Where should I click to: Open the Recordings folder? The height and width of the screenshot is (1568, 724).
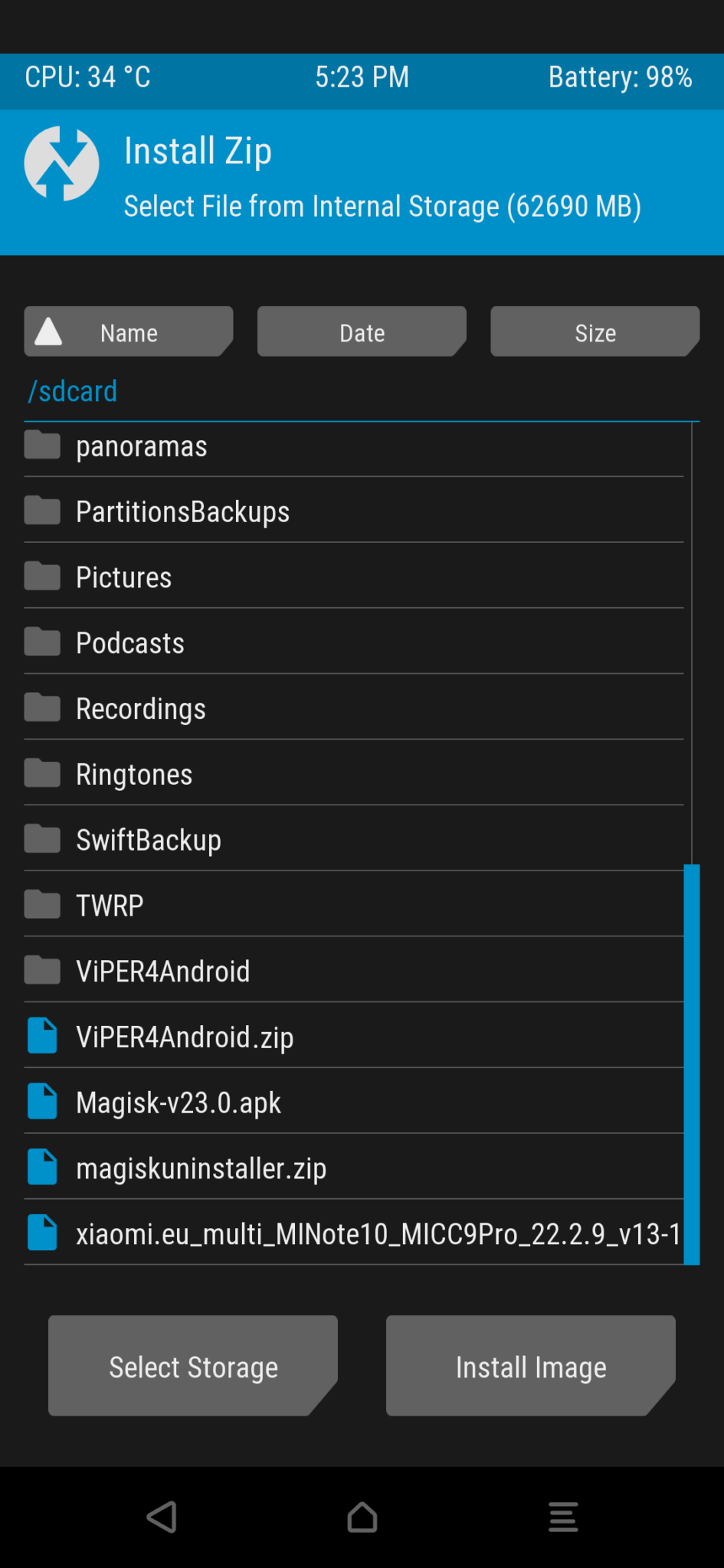coord(141,709)
